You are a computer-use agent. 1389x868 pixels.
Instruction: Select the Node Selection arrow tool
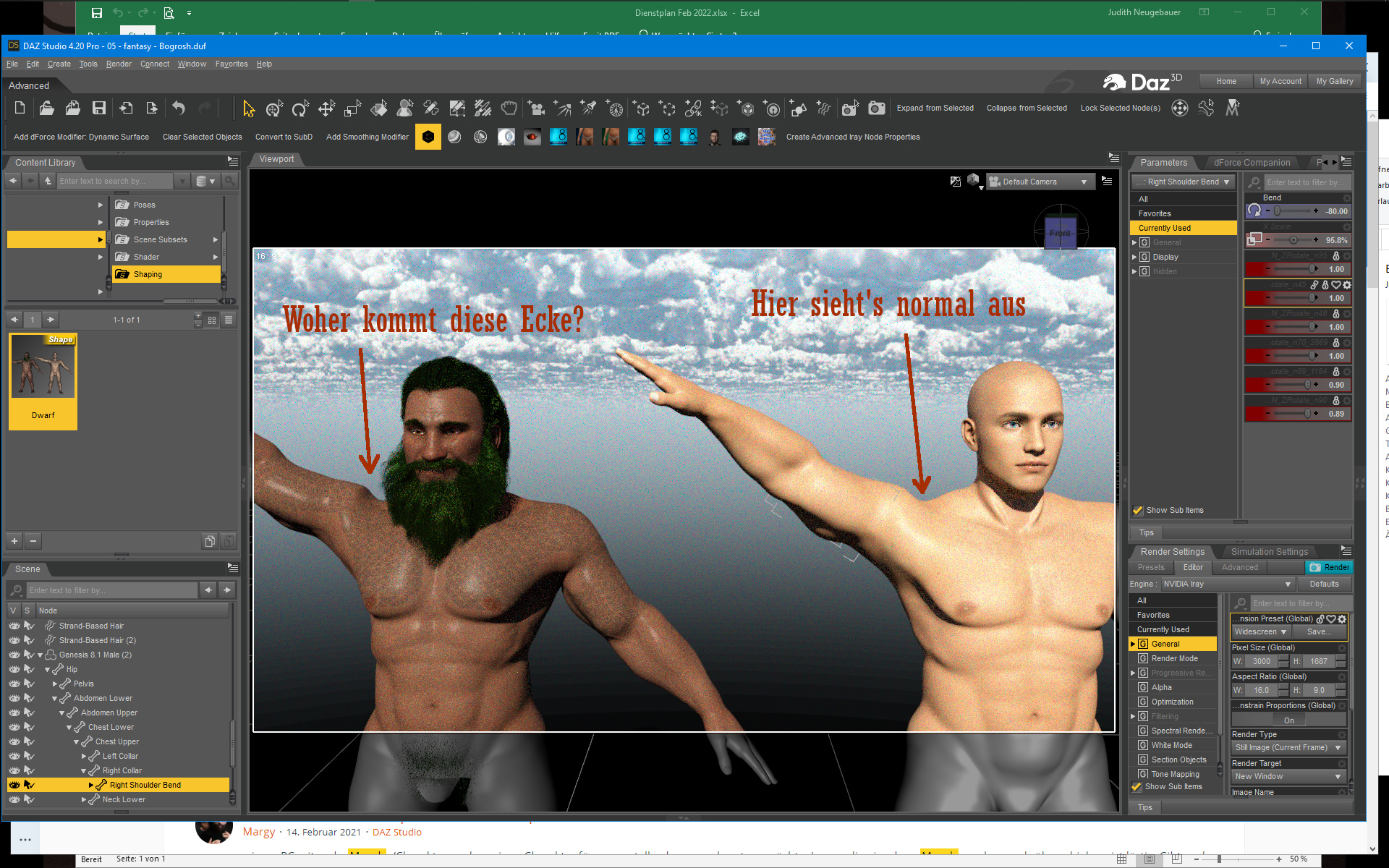pyautogui.click(x=248, y=109)
